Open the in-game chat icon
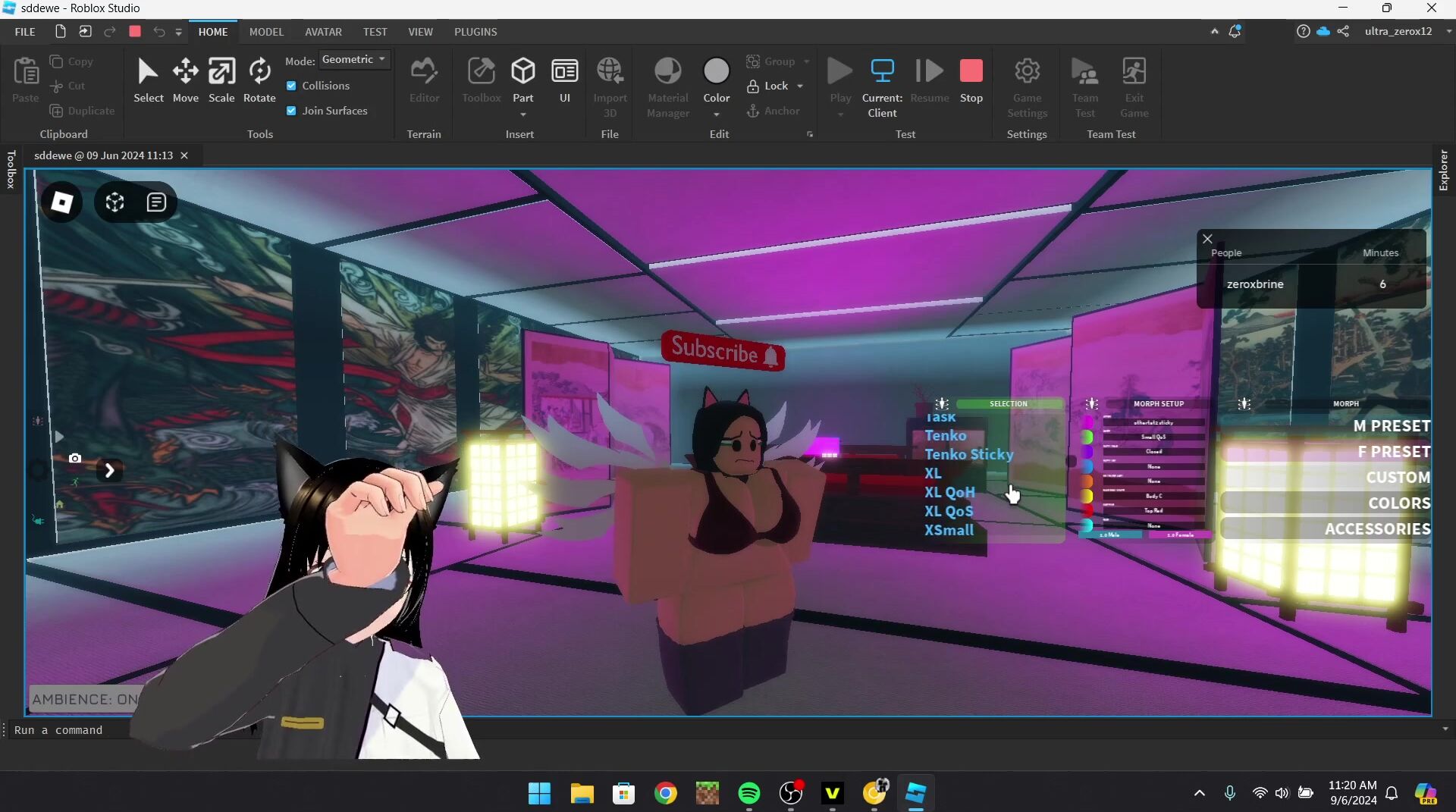 click(x=156, y=202)
